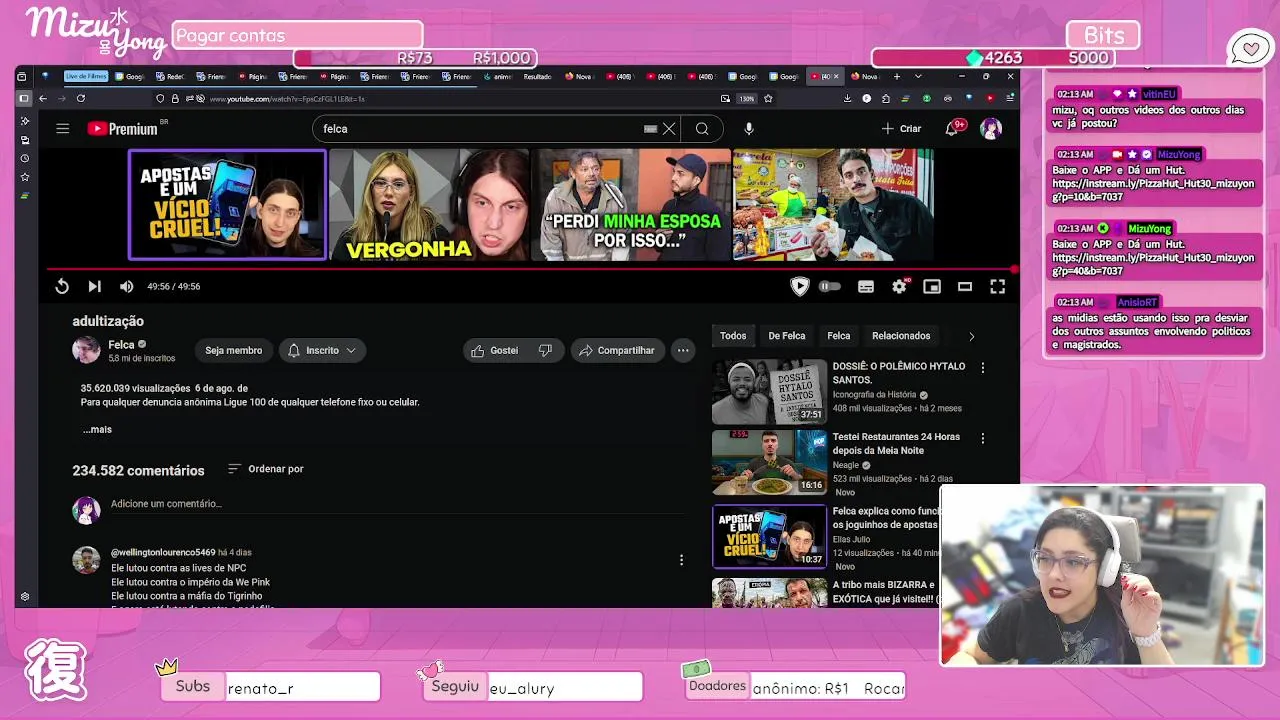1280x720 pixels.
Task: Open the browser sidebar history clock icon
Action: coord(25,159)
